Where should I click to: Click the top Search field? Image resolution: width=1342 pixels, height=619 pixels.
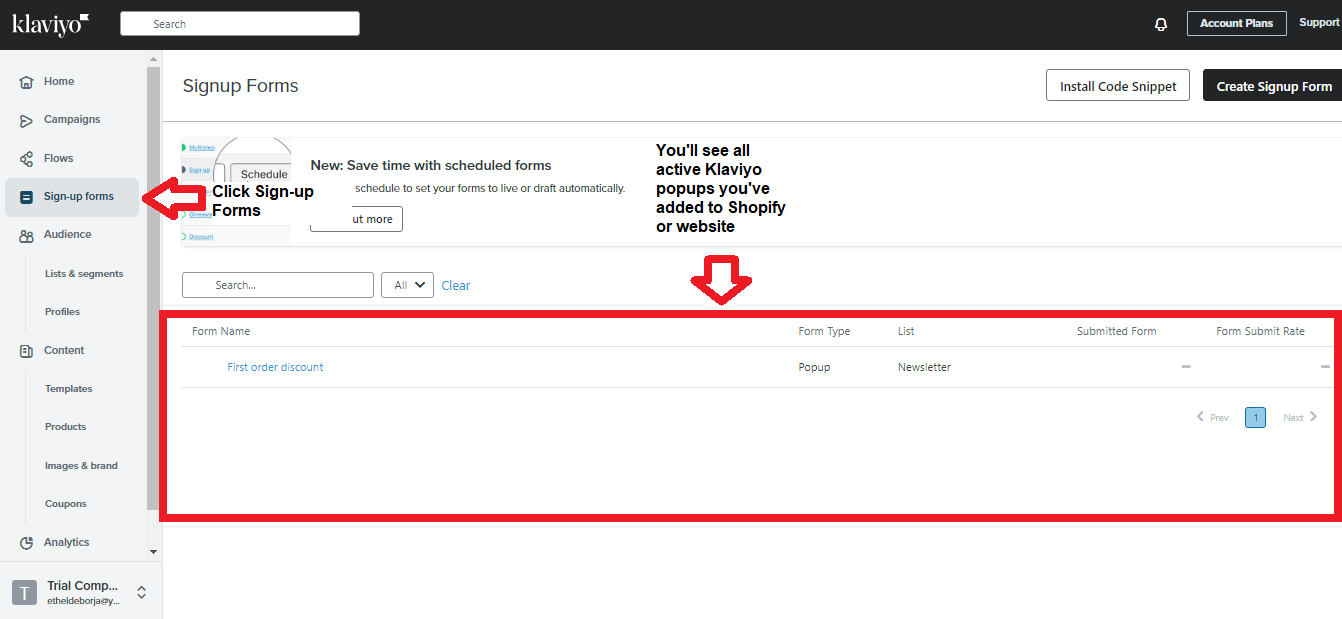pyautogui.click(x=240, y=24)
